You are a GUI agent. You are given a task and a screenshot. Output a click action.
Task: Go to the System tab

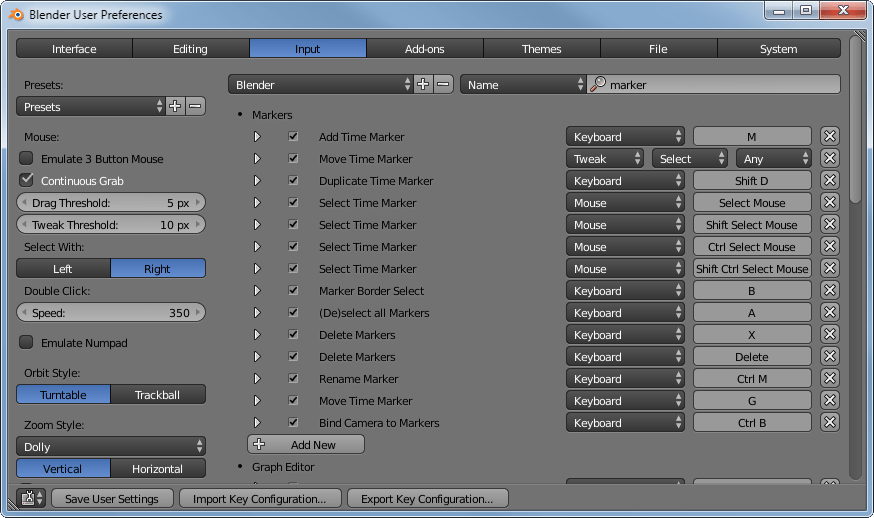[779, 49]
